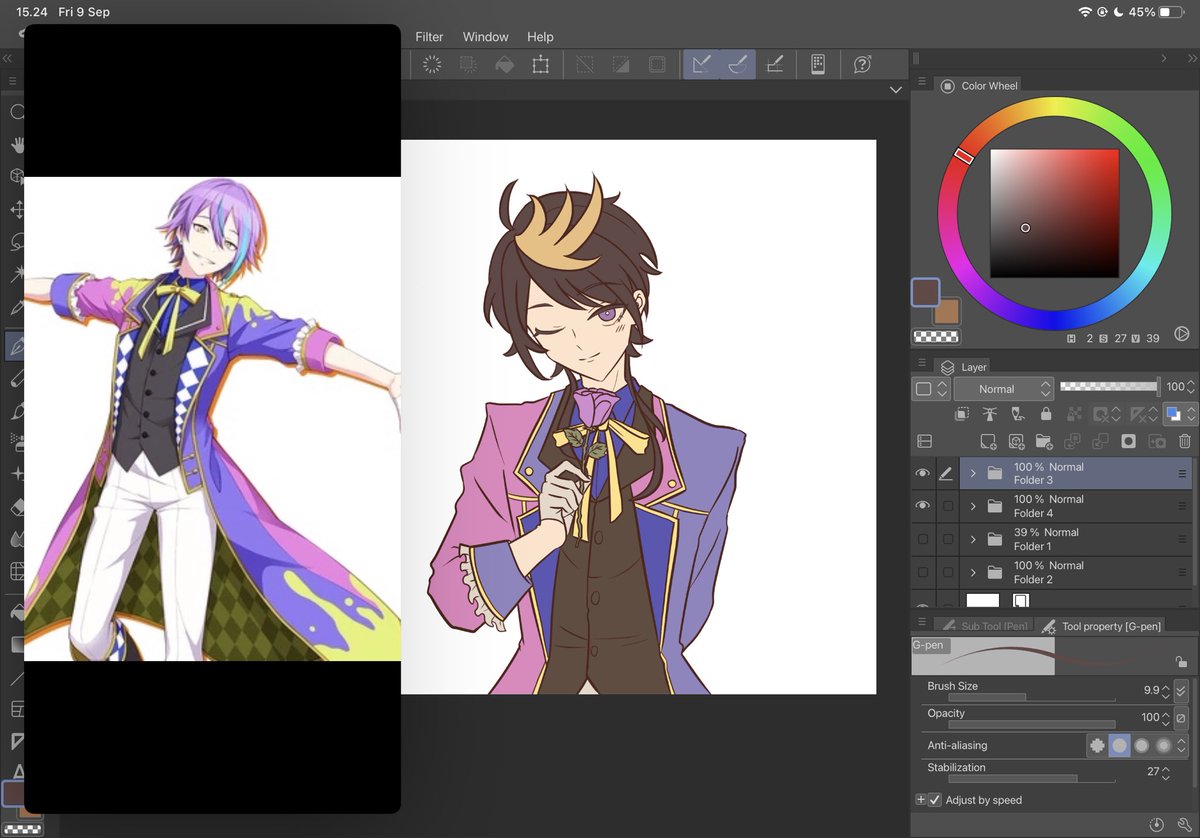Select the Color Wheel palette tab
1200x838 pixels.
coord(979,86)
